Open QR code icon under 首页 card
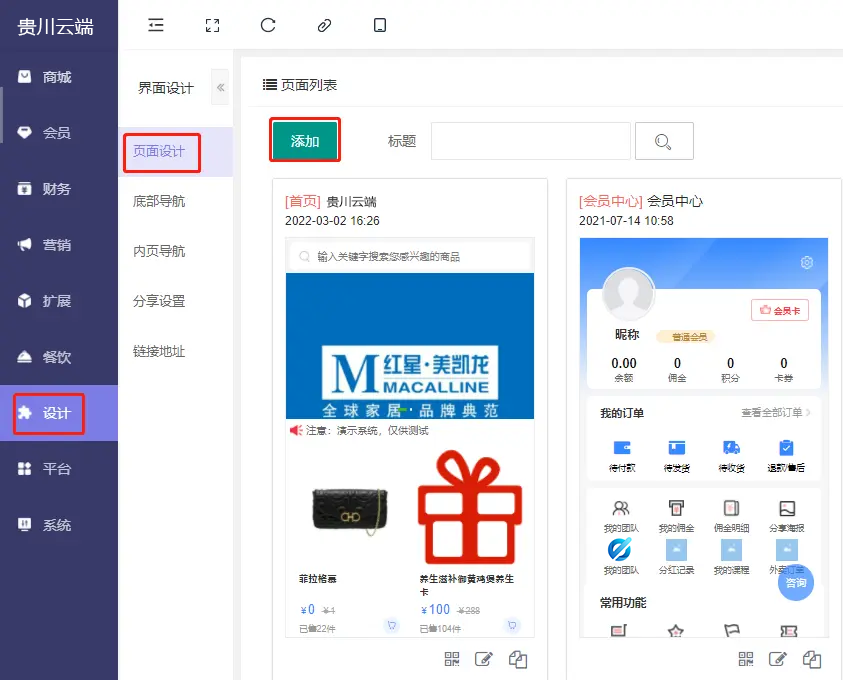Screen dimensions: 843x680 452,659
